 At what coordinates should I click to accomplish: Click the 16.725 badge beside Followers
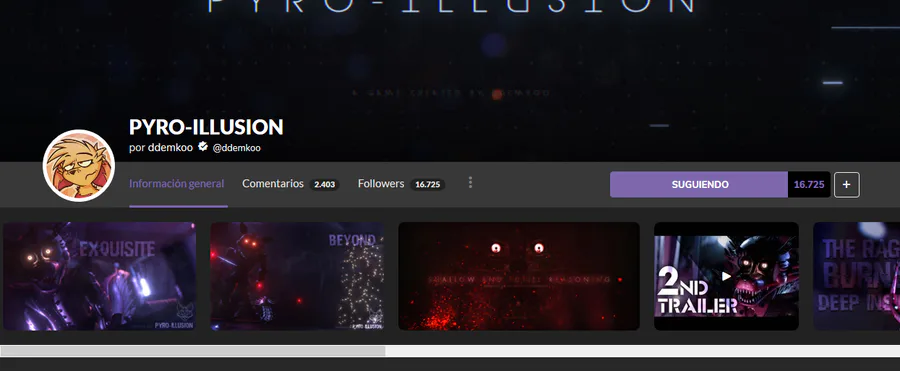click(x=428, y=184)
